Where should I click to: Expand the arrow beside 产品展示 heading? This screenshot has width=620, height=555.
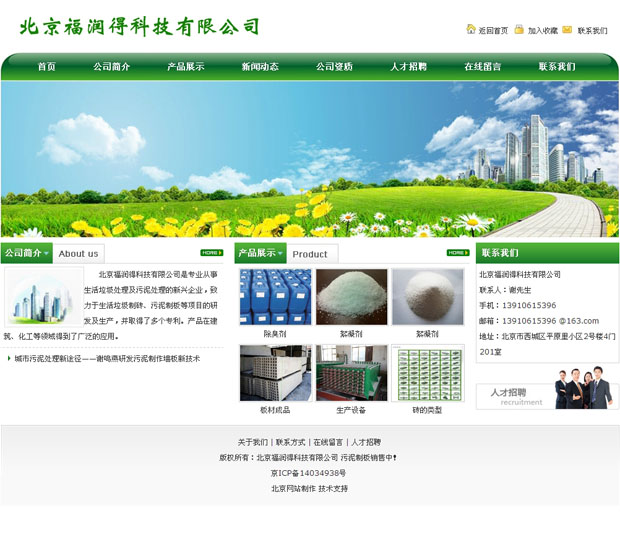[x=281, y=254]
